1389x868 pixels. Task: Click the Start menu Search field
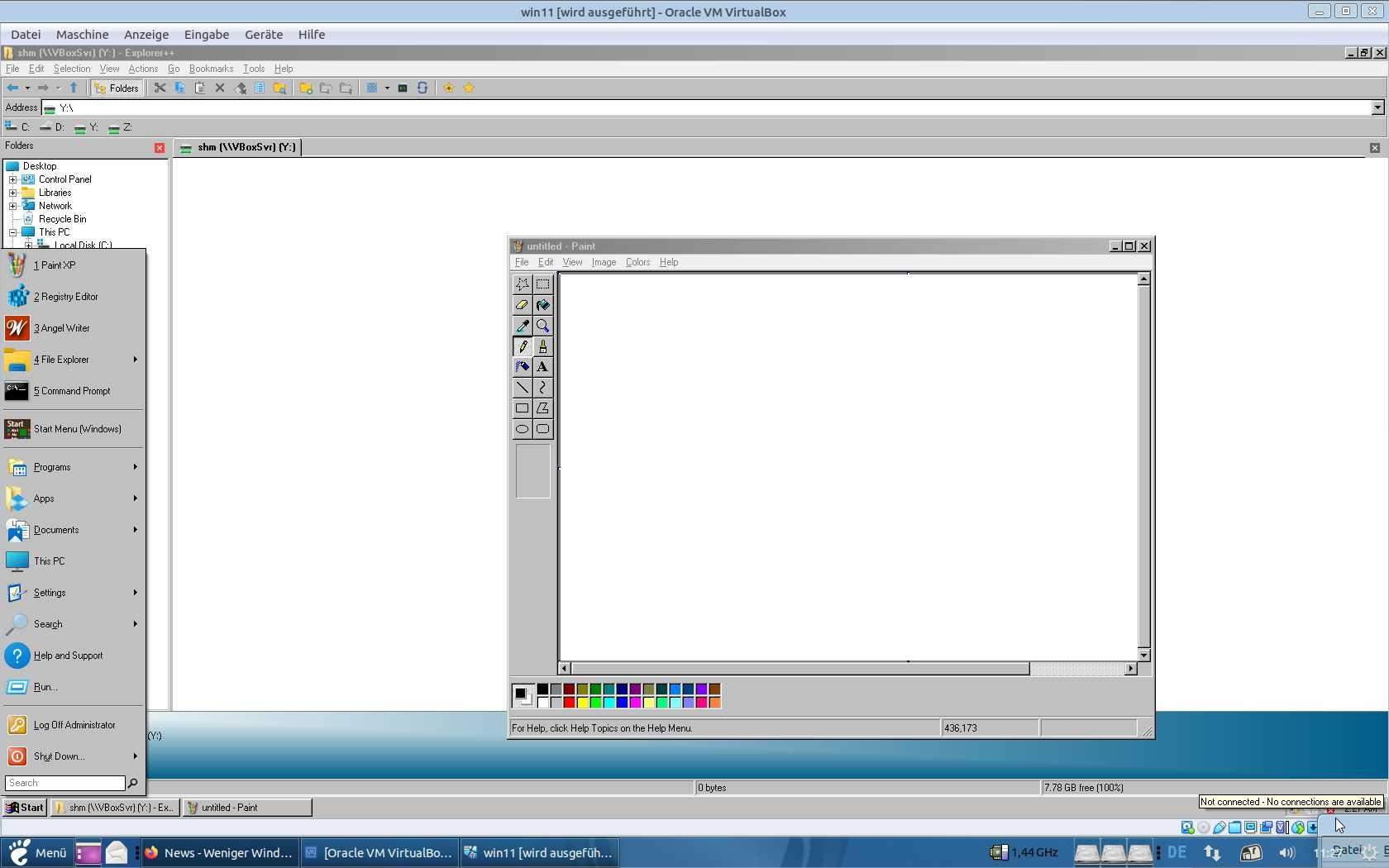(x=64, y=783)
